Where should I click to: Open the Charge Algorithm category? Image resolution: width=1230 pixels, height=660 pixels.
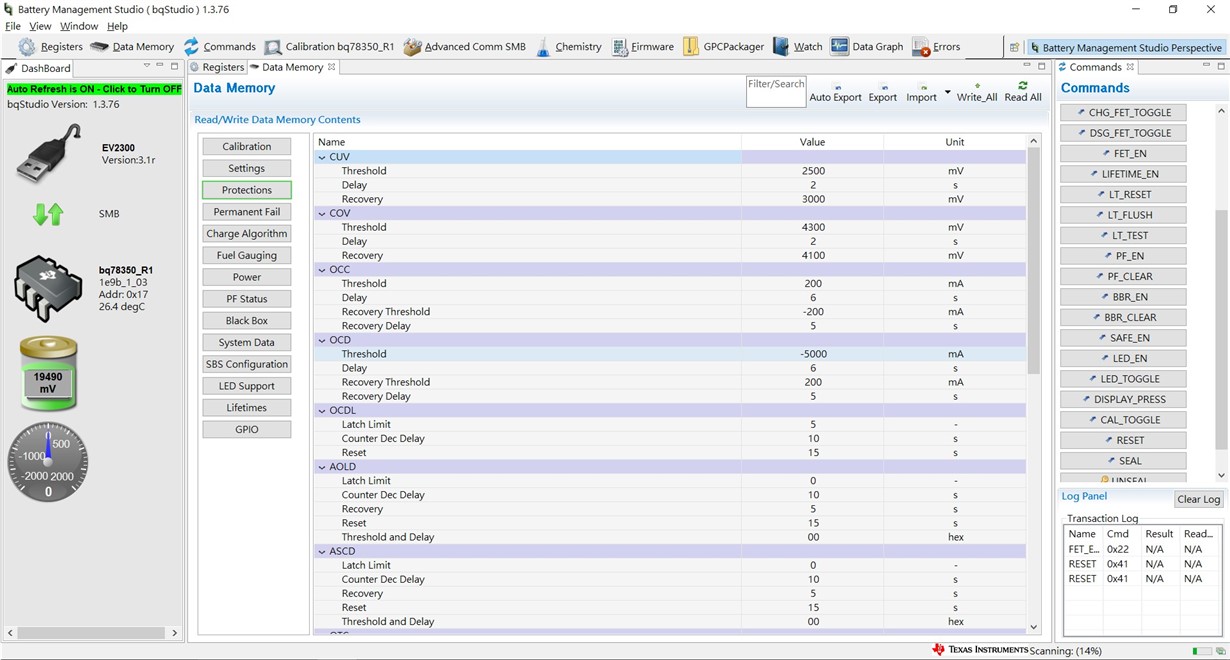[x=246, y=234]
